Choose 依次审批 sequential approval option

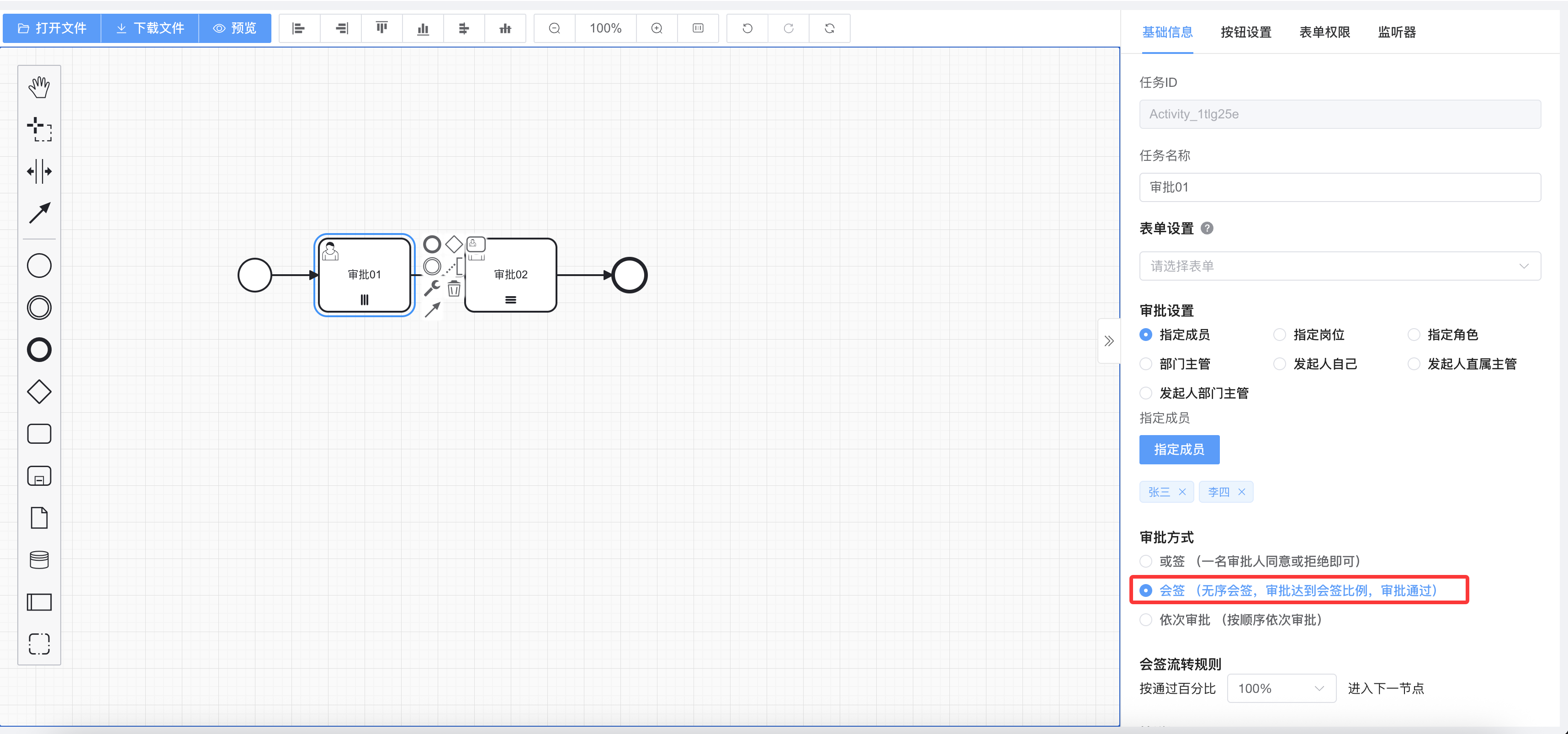point(1145,619)
